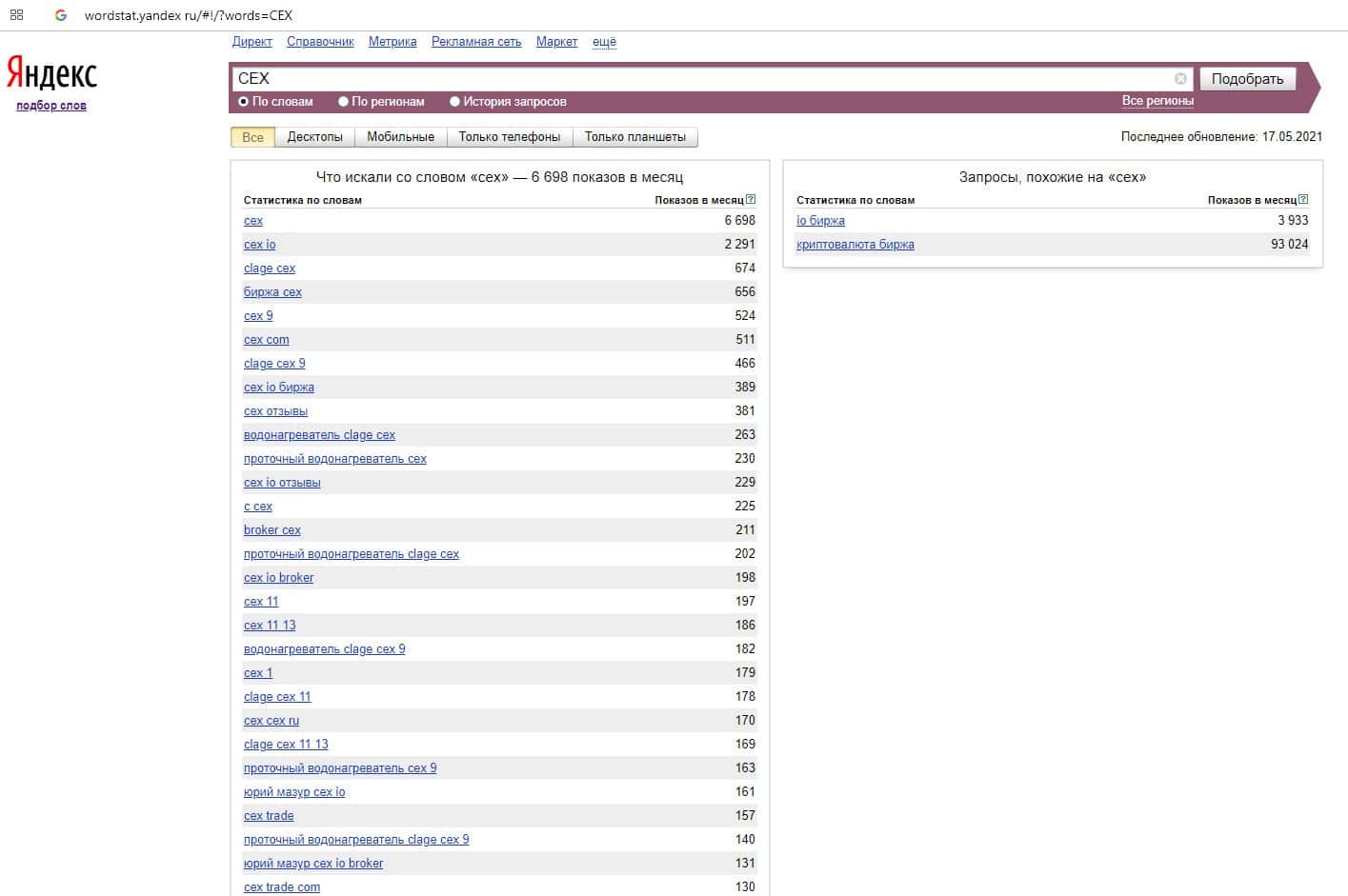Expand the 'ещё' services menu
This screenshot has height=896, width=1348.
point(604,42)
